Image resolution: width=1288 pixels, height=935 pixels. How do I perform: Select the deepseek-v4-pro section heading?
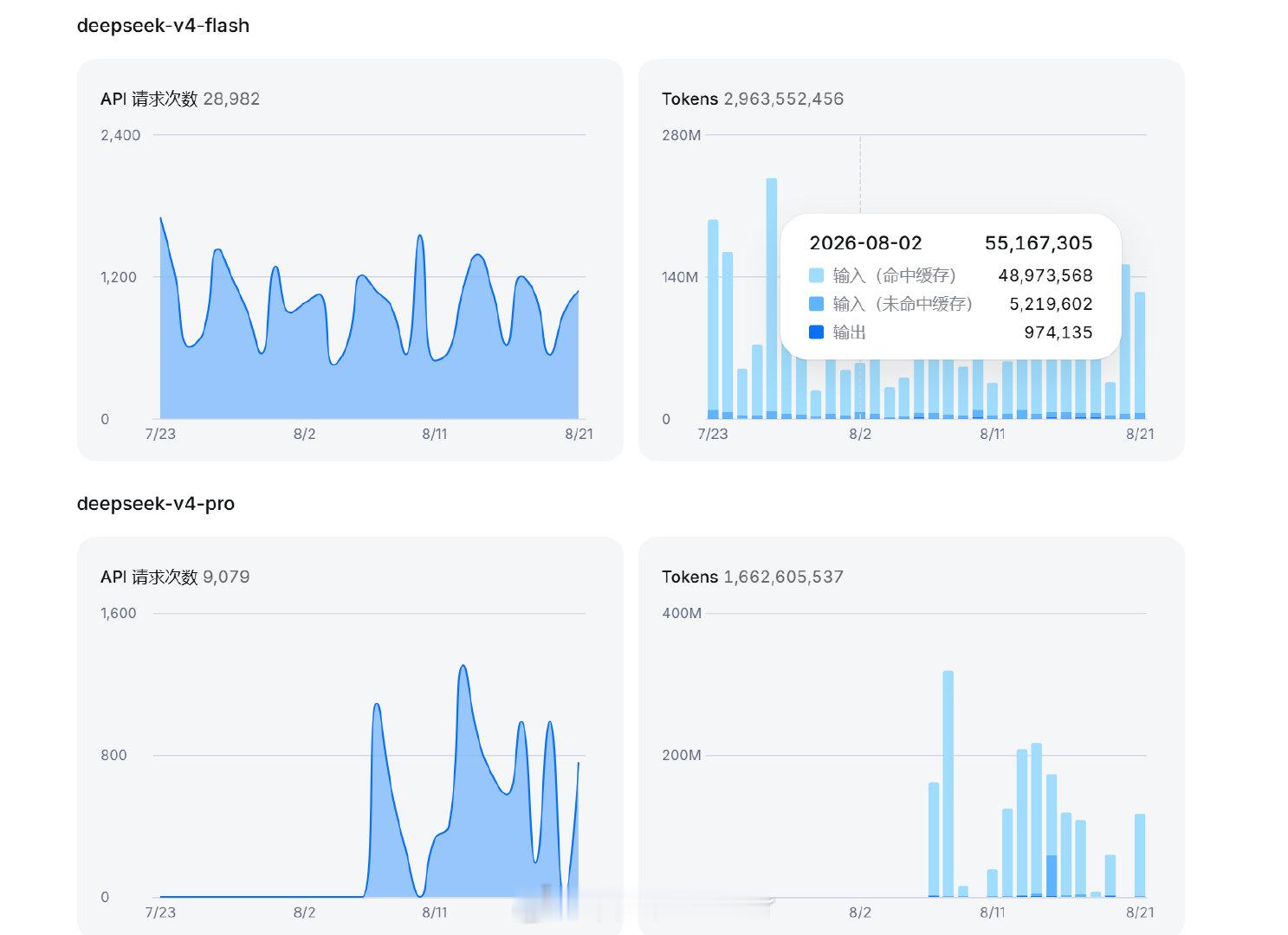coord(156,504)
